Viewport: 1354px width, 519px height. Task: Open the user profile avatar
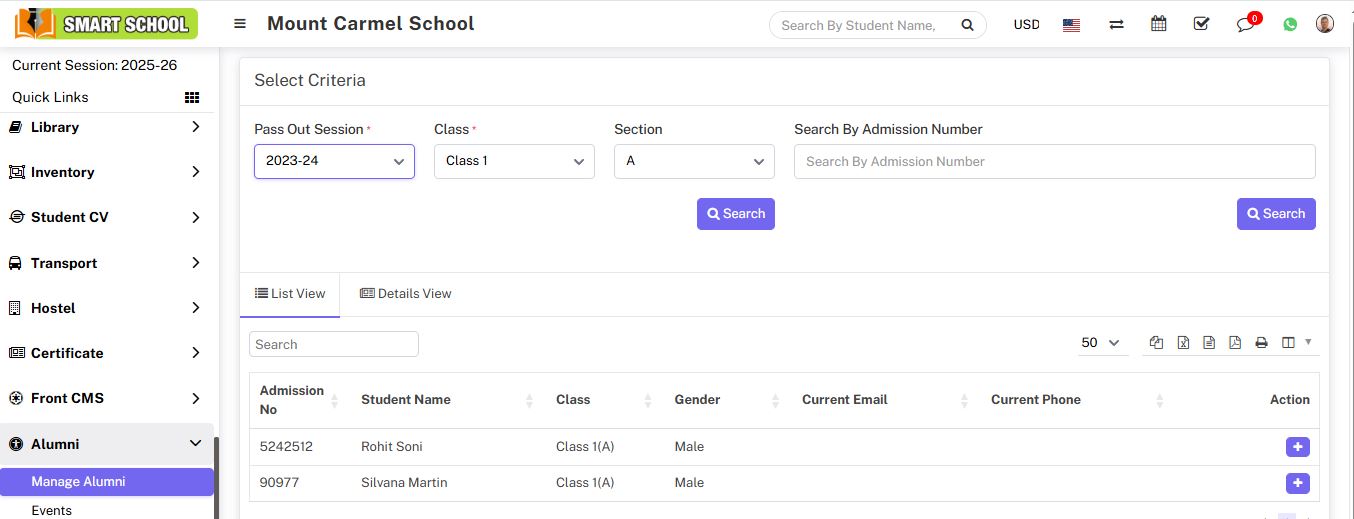click(1325, 24)
